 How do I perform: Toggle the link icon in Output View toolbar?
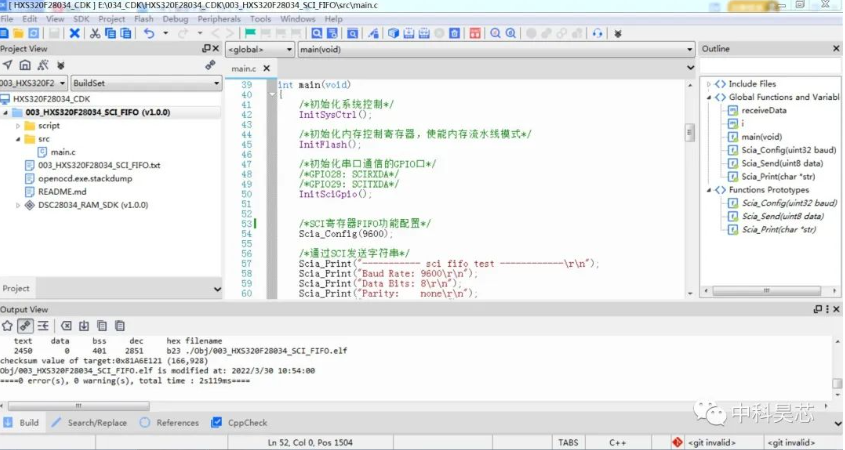point(25,326)
